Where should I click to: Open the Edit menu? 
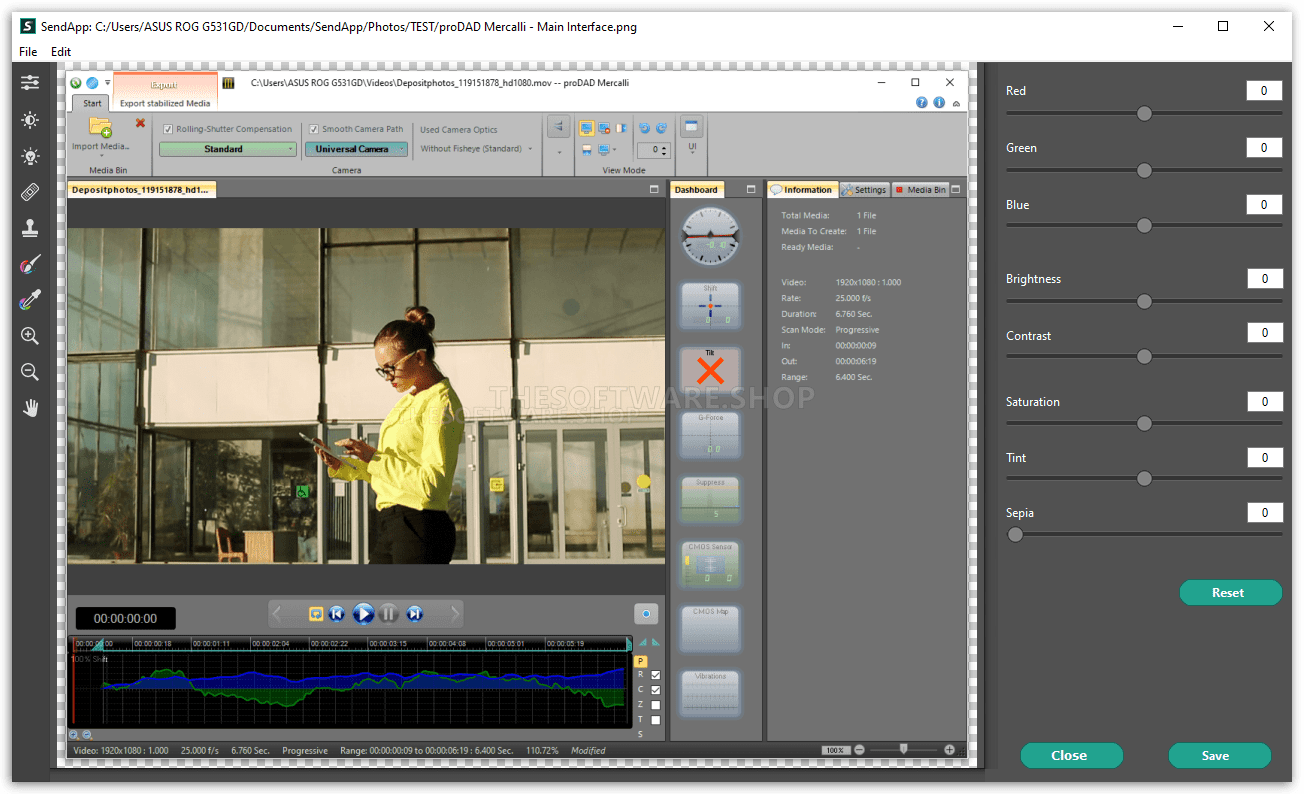[x=61, y=51]
